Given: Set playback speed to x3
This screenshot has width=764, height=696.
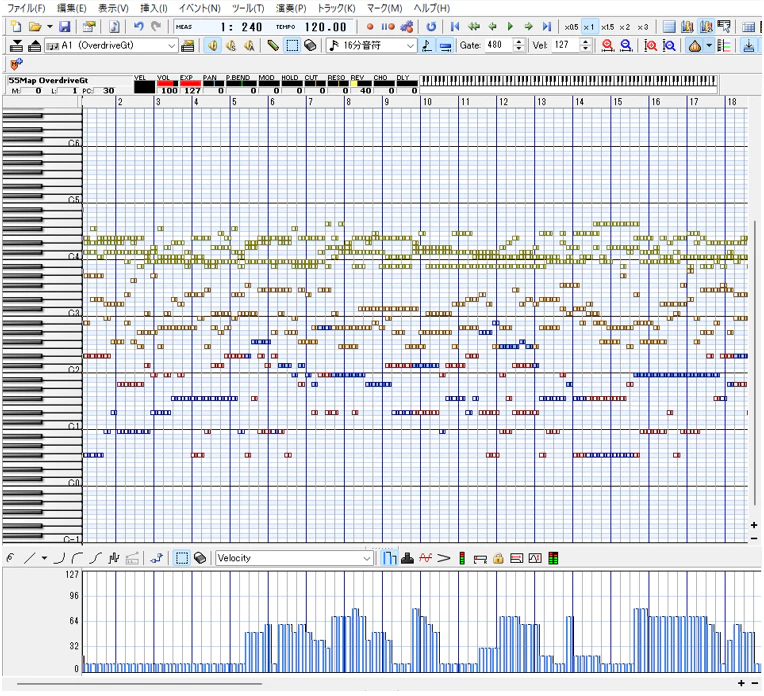Looking at the screenshot, I should pyautogui.click(x=643, y=27).
